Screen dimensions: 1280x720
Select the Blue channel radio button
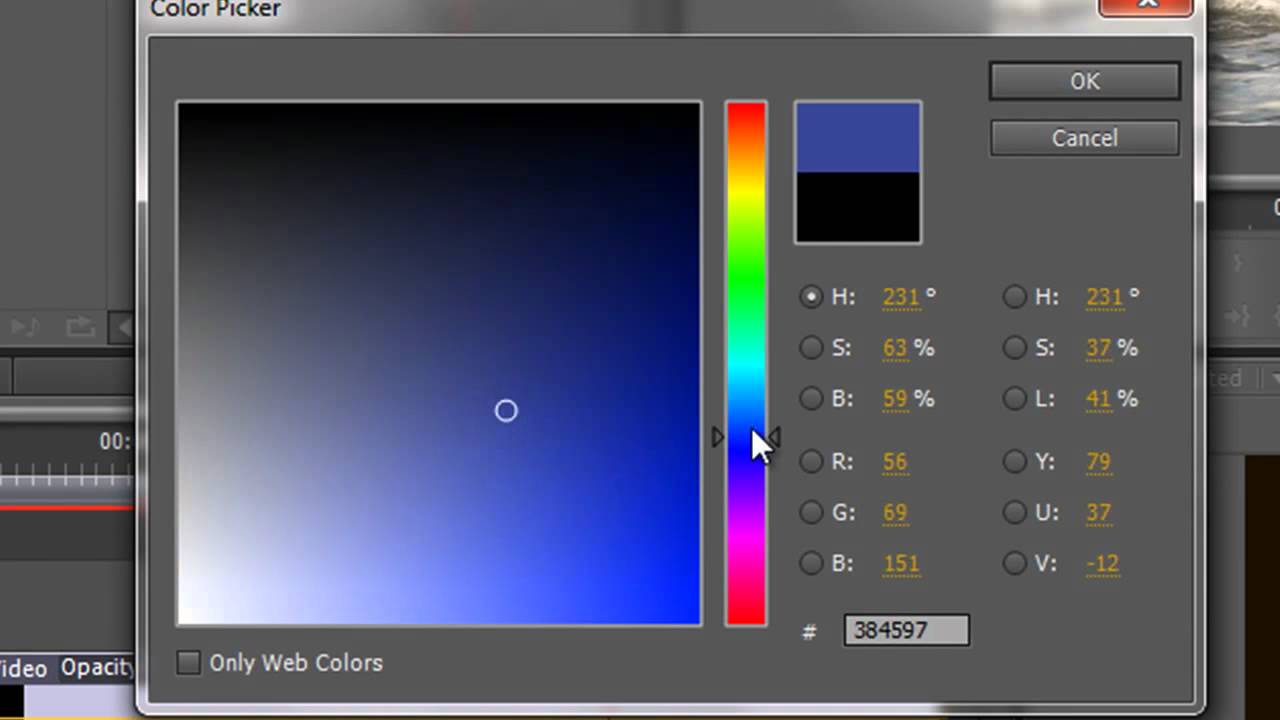pos(811,563)
